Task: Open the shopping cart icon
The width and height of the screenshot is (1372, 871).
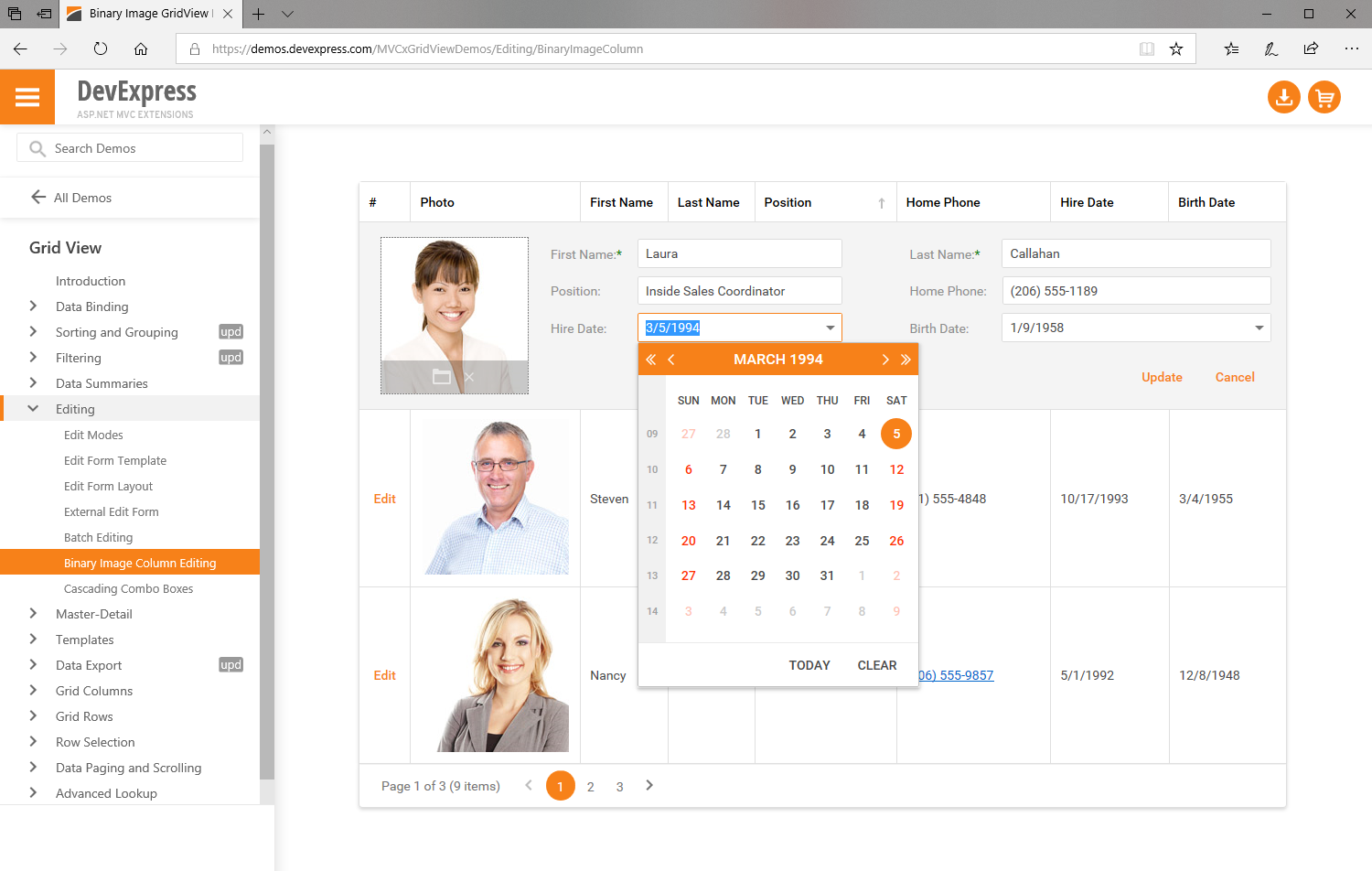Action: tap(1324, 97)
